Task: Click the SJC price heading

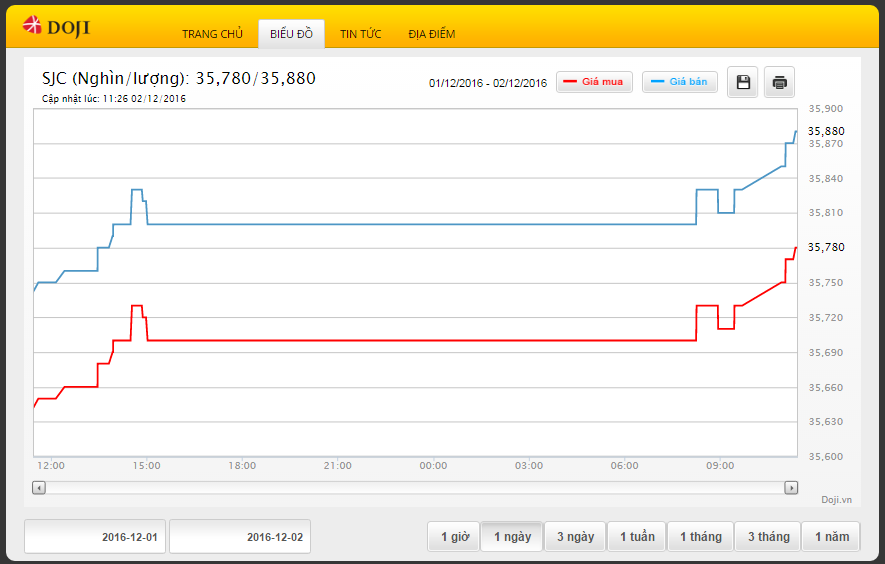Action: pos(178,78)
